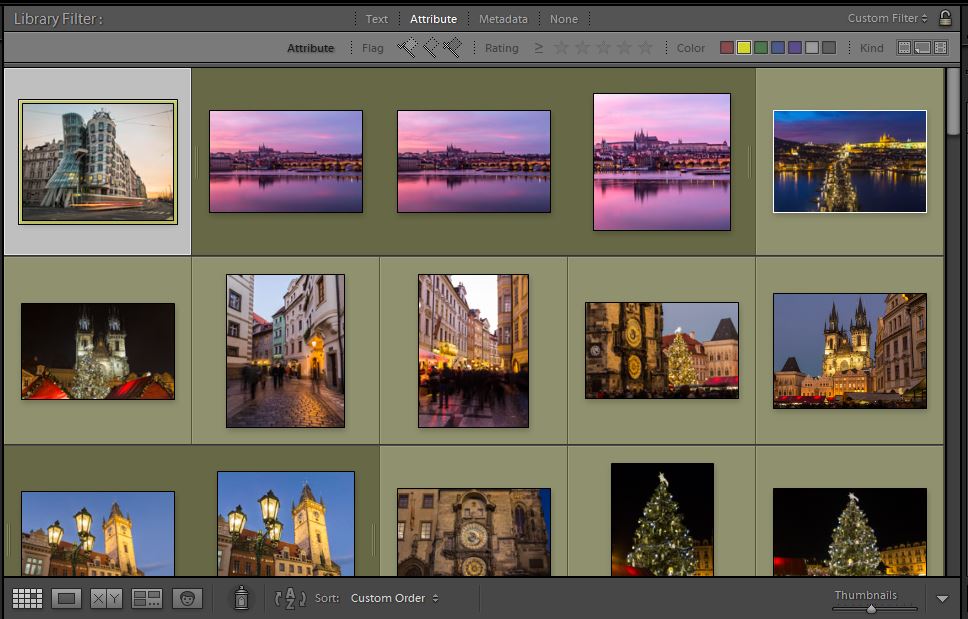Select Loupe view in the toolbar
968x619 pixels.
tap(66, 598)
